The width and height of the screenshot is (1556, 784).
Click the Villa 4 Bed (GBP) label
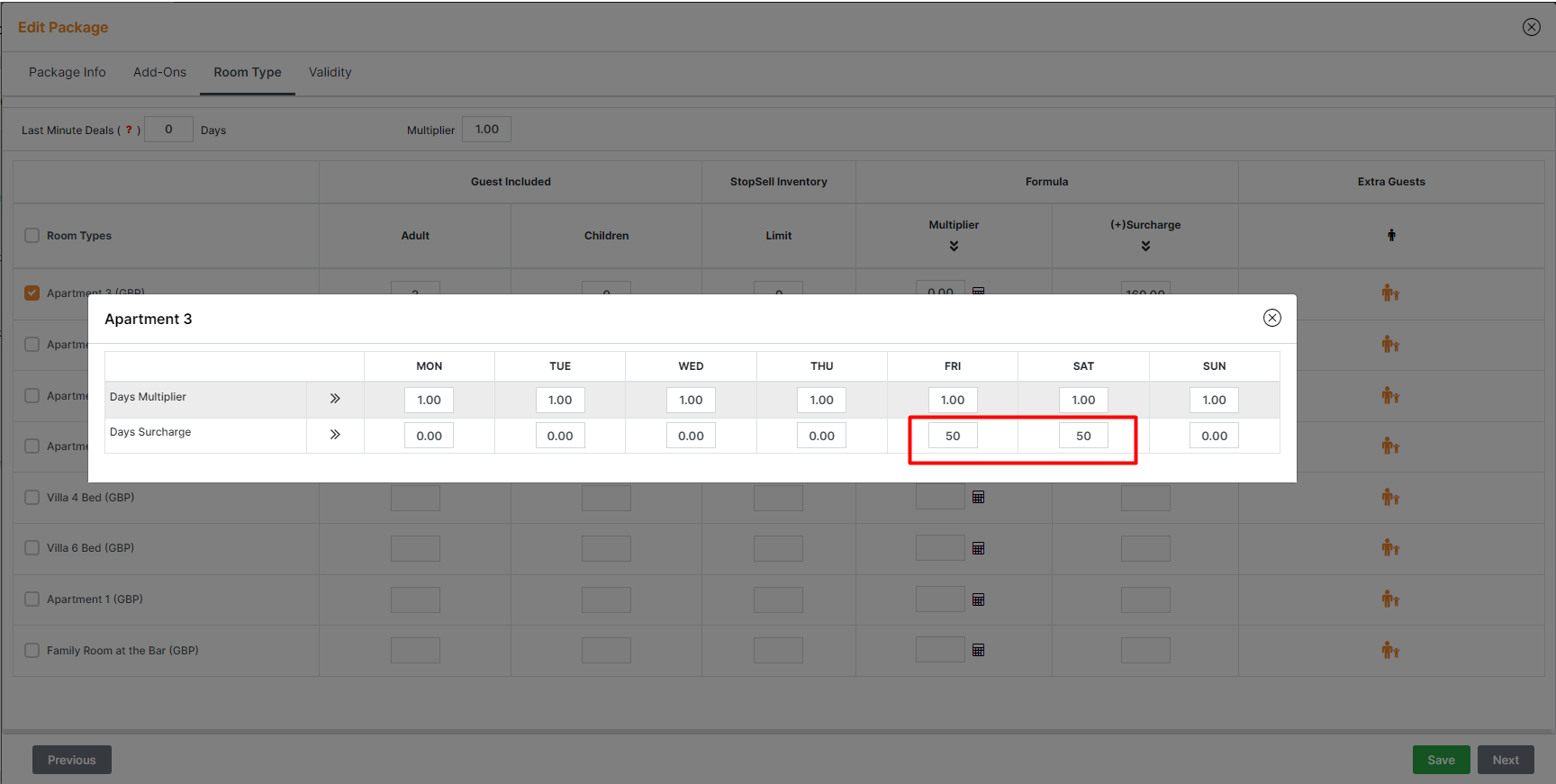91,497
